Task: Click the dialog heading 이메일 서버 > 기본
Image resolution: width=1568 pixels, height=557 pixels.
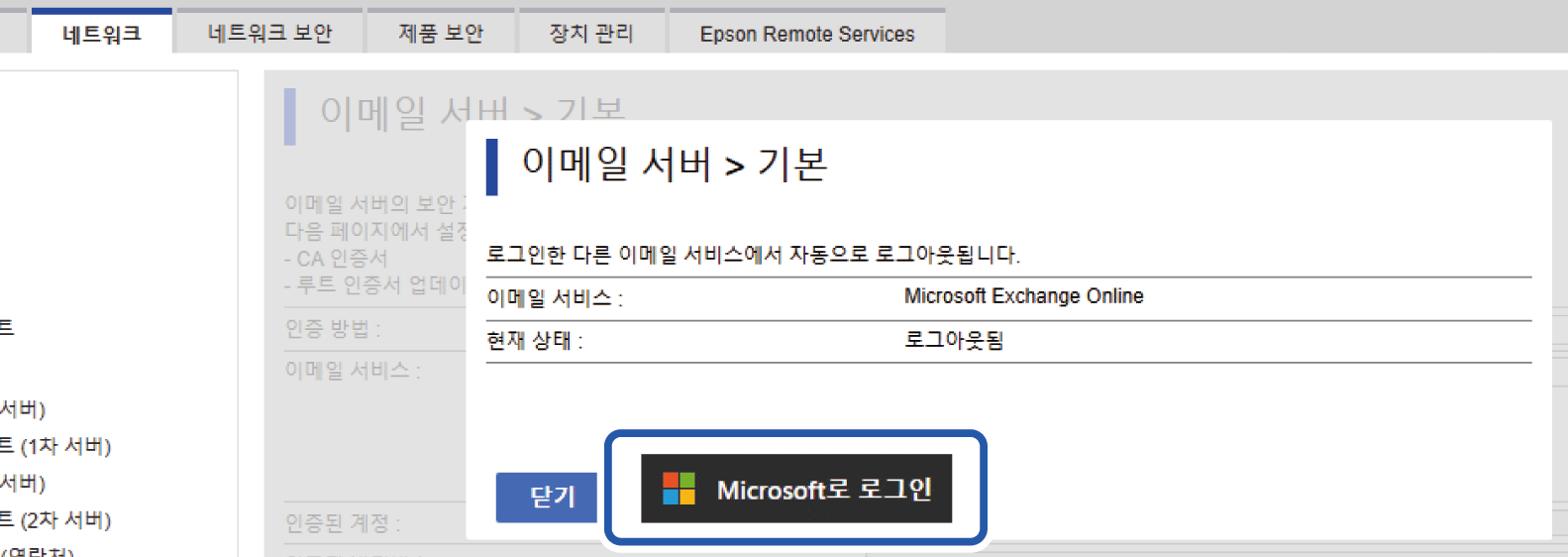Action: (674, 165)
